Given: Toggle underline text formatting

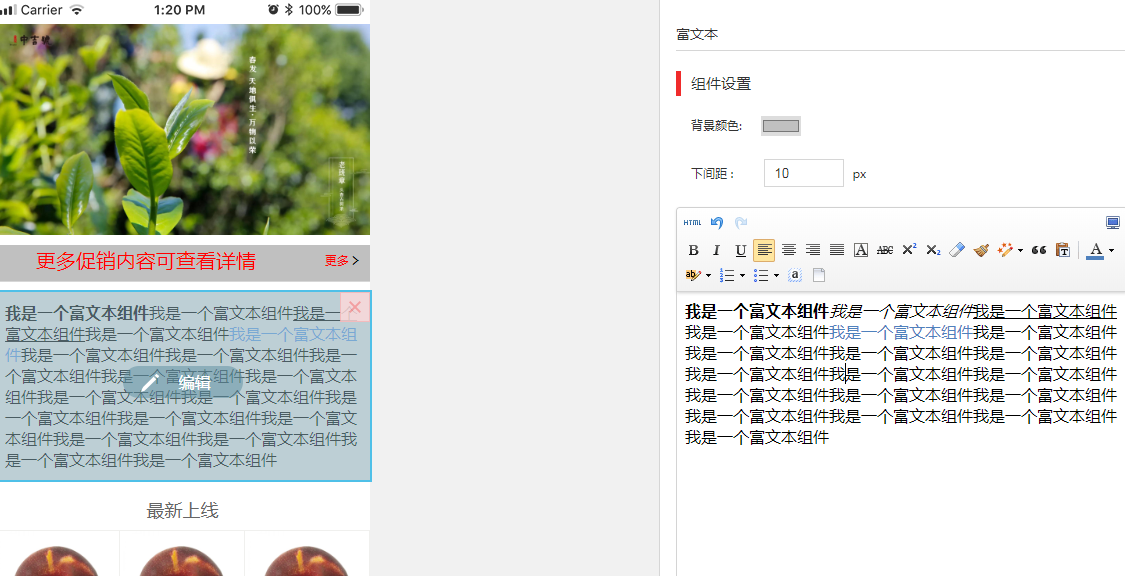Looking at the screenshot, I should click(740, 250).
